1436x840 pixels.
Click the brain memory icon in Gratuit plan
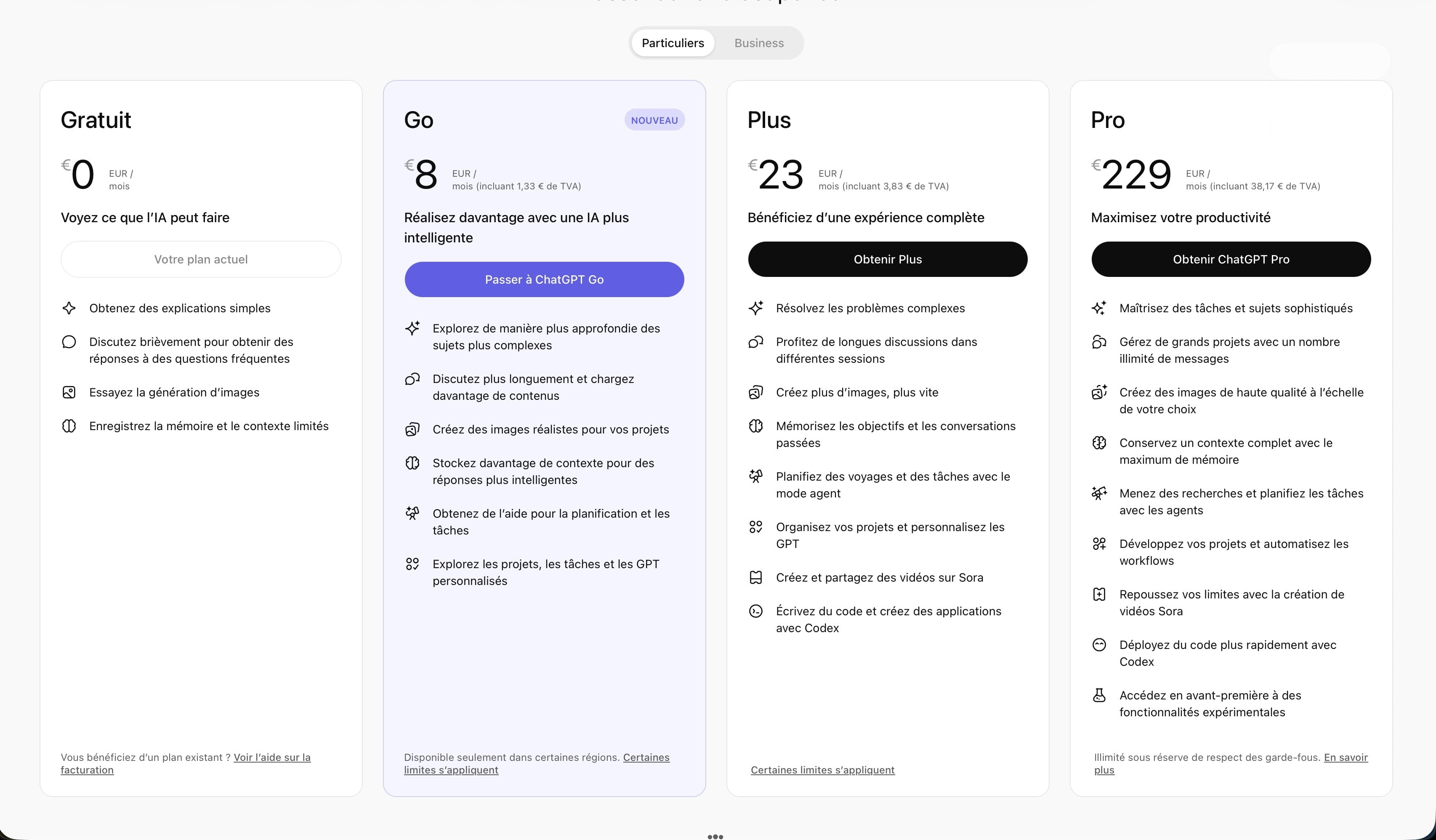click(69, 426)
